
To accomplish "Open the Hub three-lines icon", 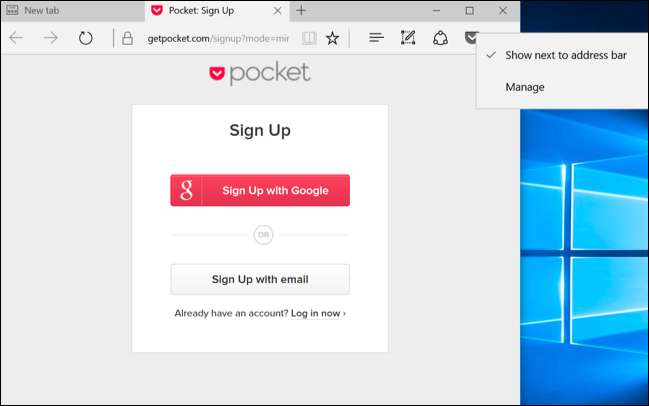I will click(376, 38).
